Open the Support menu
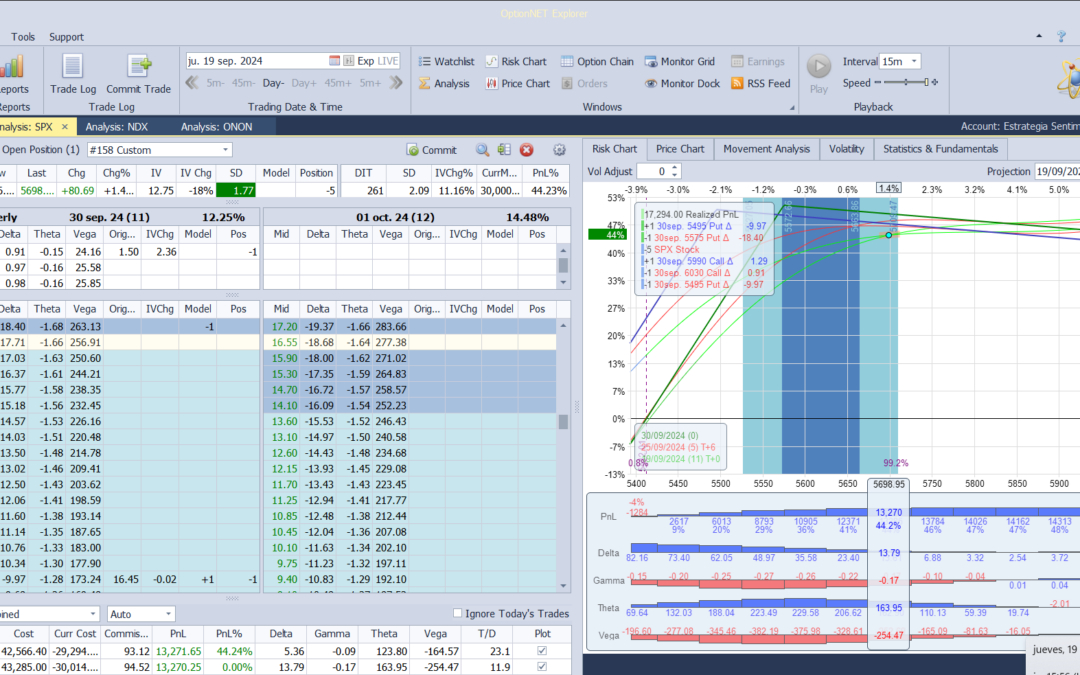 [66, 37]
